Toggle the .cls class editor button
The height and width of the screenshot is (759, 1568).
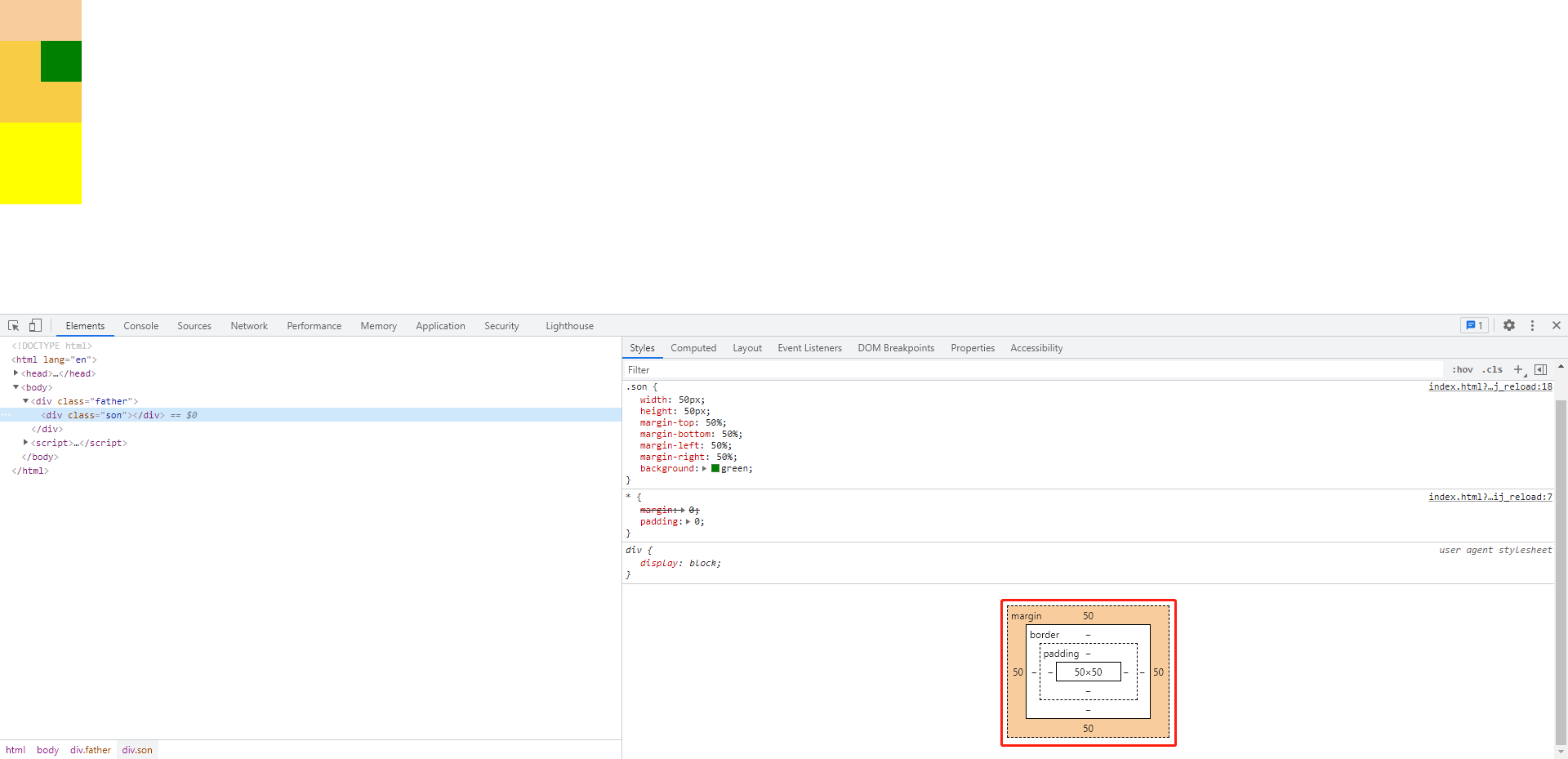coord(1492,369)
